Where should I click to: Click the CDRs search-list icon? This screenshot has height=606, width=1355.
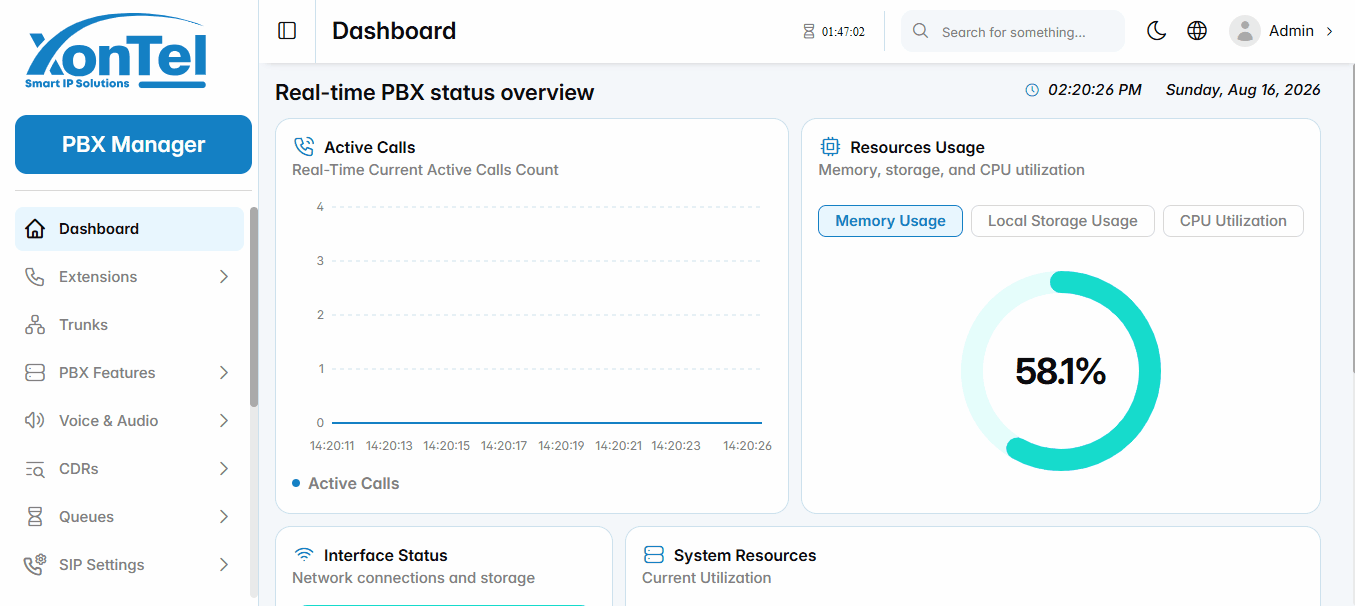(35, 469)
